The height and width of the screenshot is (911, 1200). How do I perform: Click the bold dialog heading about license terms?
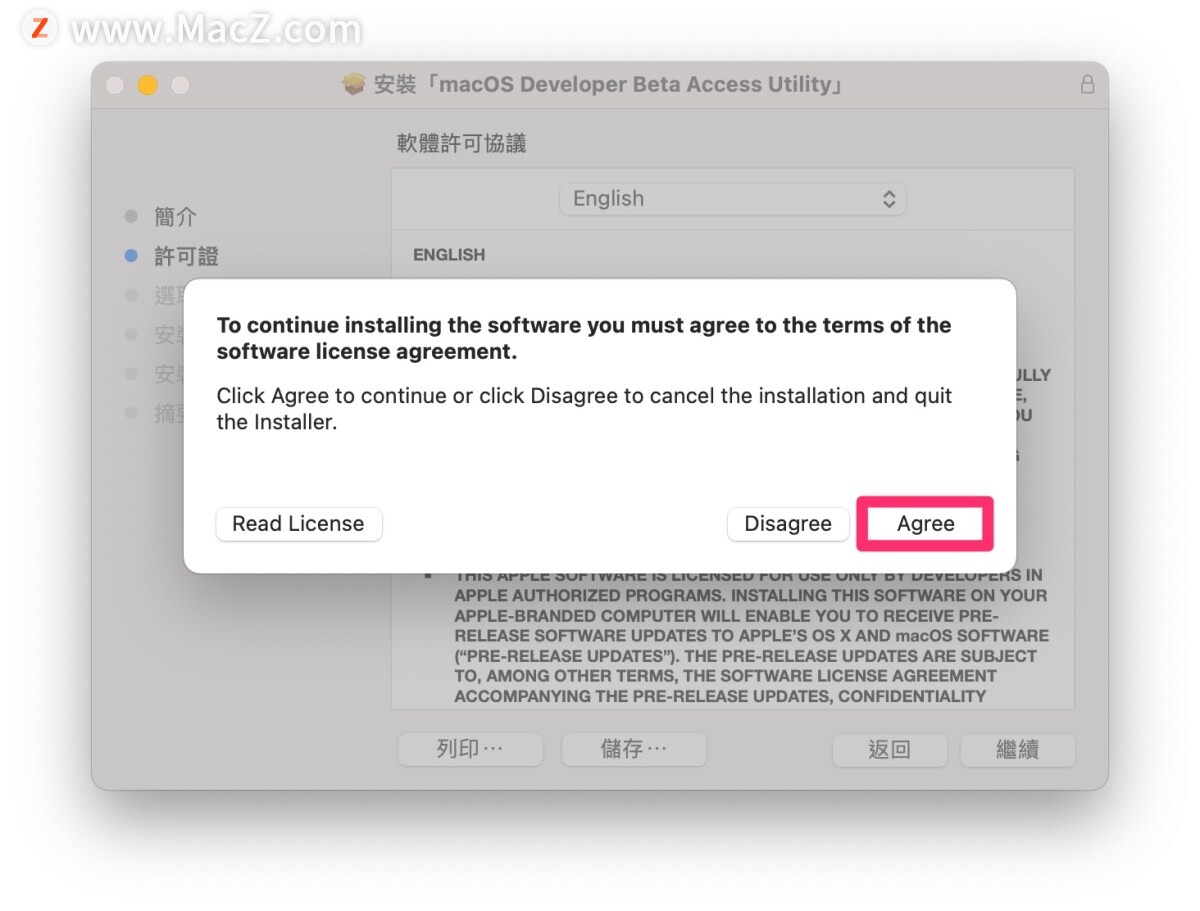pos(584,339)
